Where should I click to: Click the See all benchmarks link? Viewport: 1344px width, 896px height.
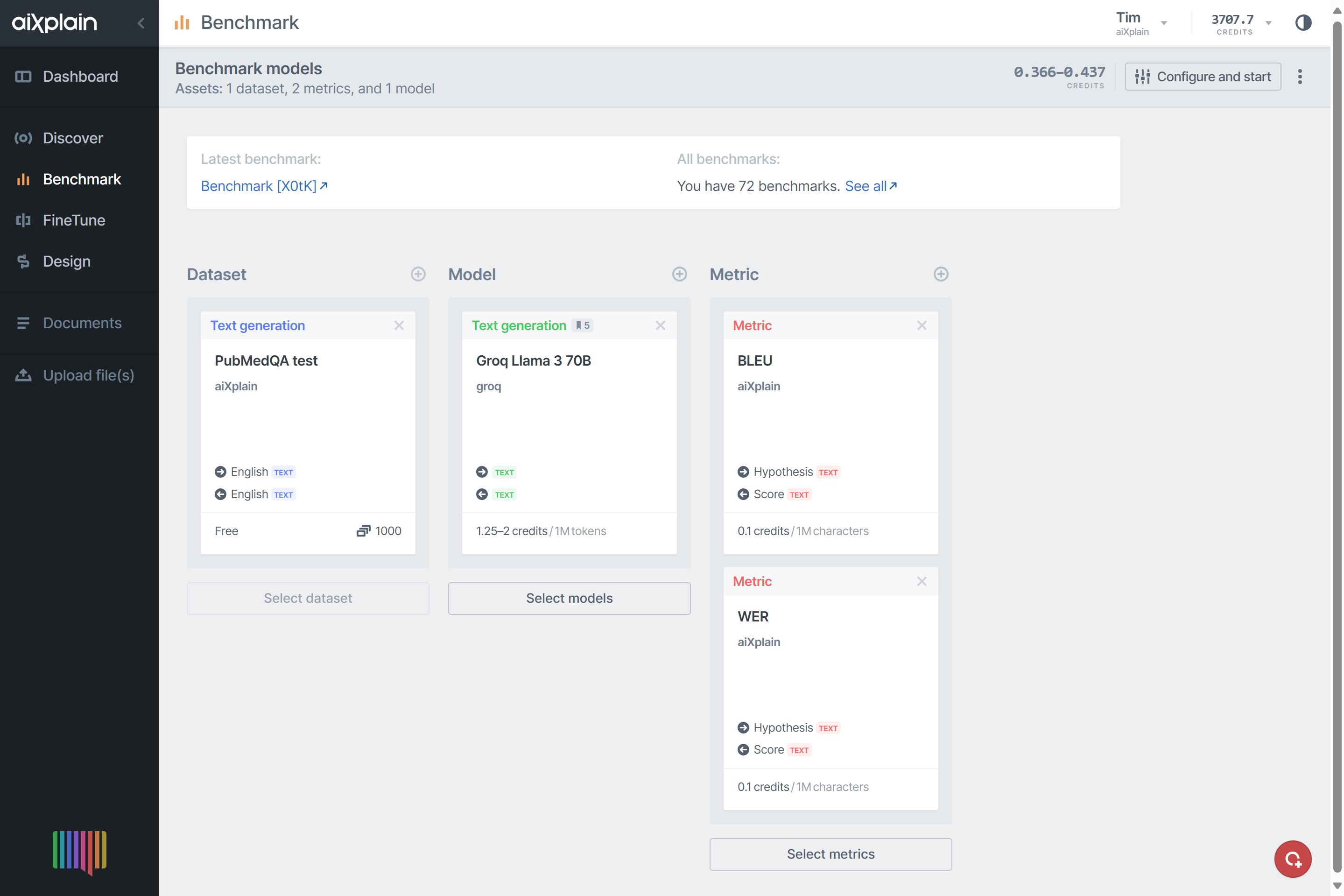(871, 186)
